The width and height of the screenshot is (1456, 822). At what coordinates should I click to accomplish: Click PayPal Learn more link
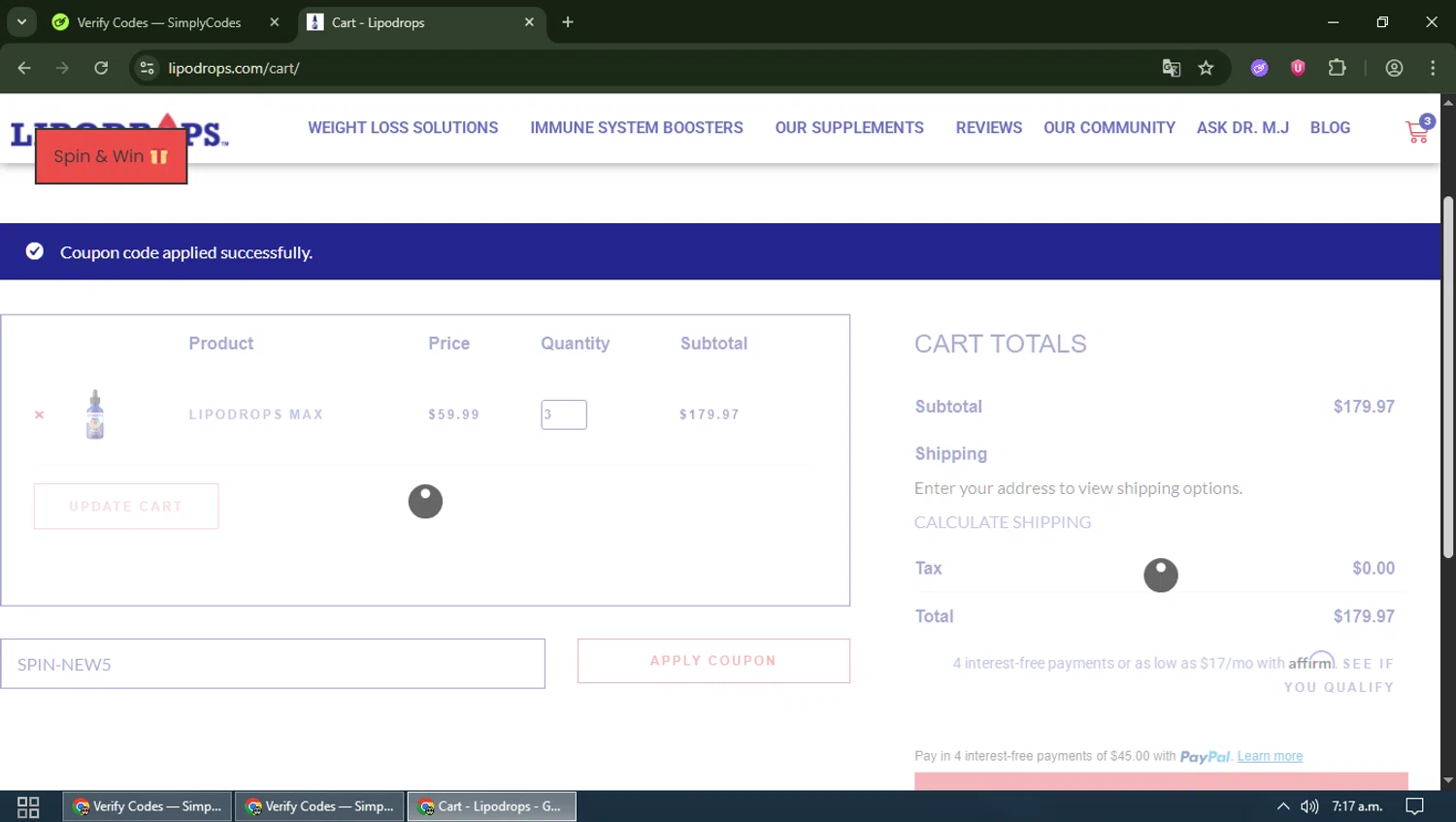pos(1270,756)
